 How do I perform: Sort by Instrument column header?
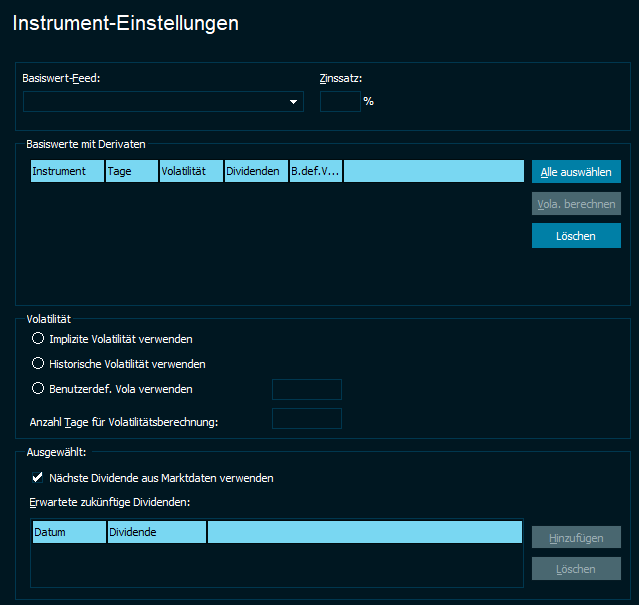[67, 172]
